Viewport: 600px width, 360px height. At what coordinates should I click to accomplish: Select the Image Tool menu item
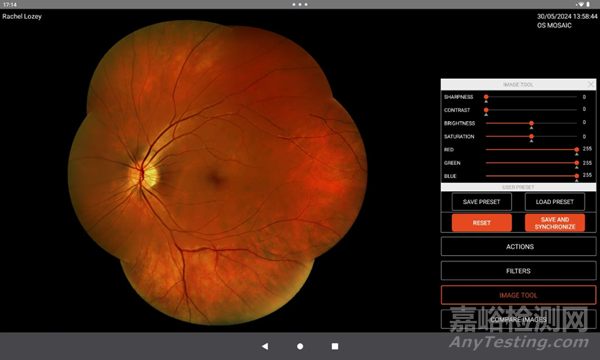[518, 295]
